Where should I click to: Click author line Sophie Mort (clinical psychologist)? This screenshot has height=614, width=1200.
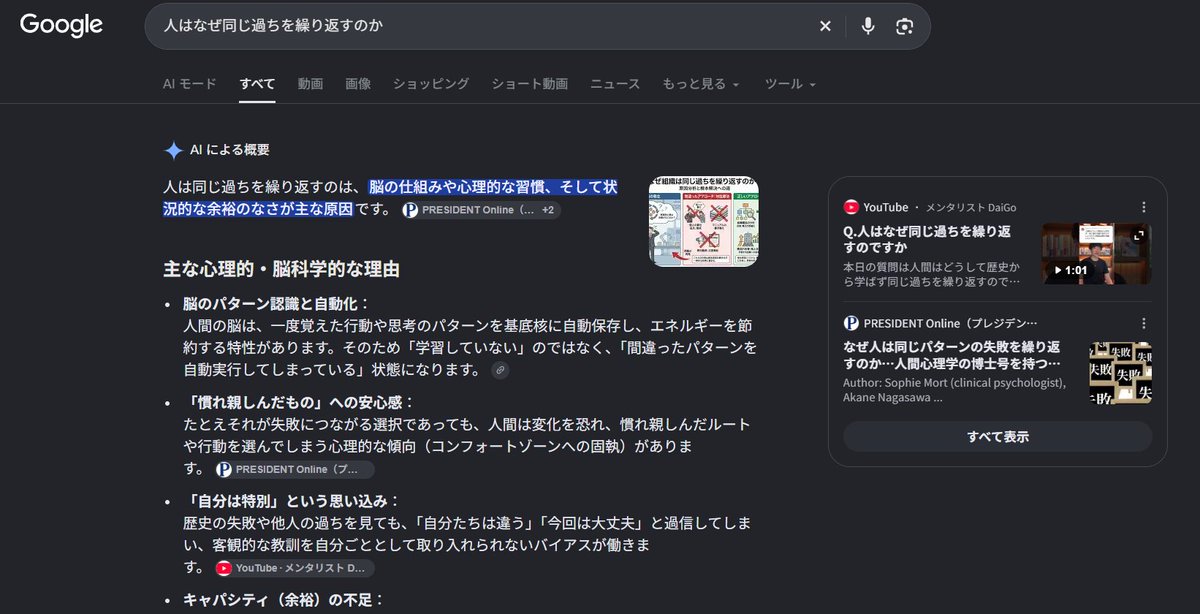point(955,383)
